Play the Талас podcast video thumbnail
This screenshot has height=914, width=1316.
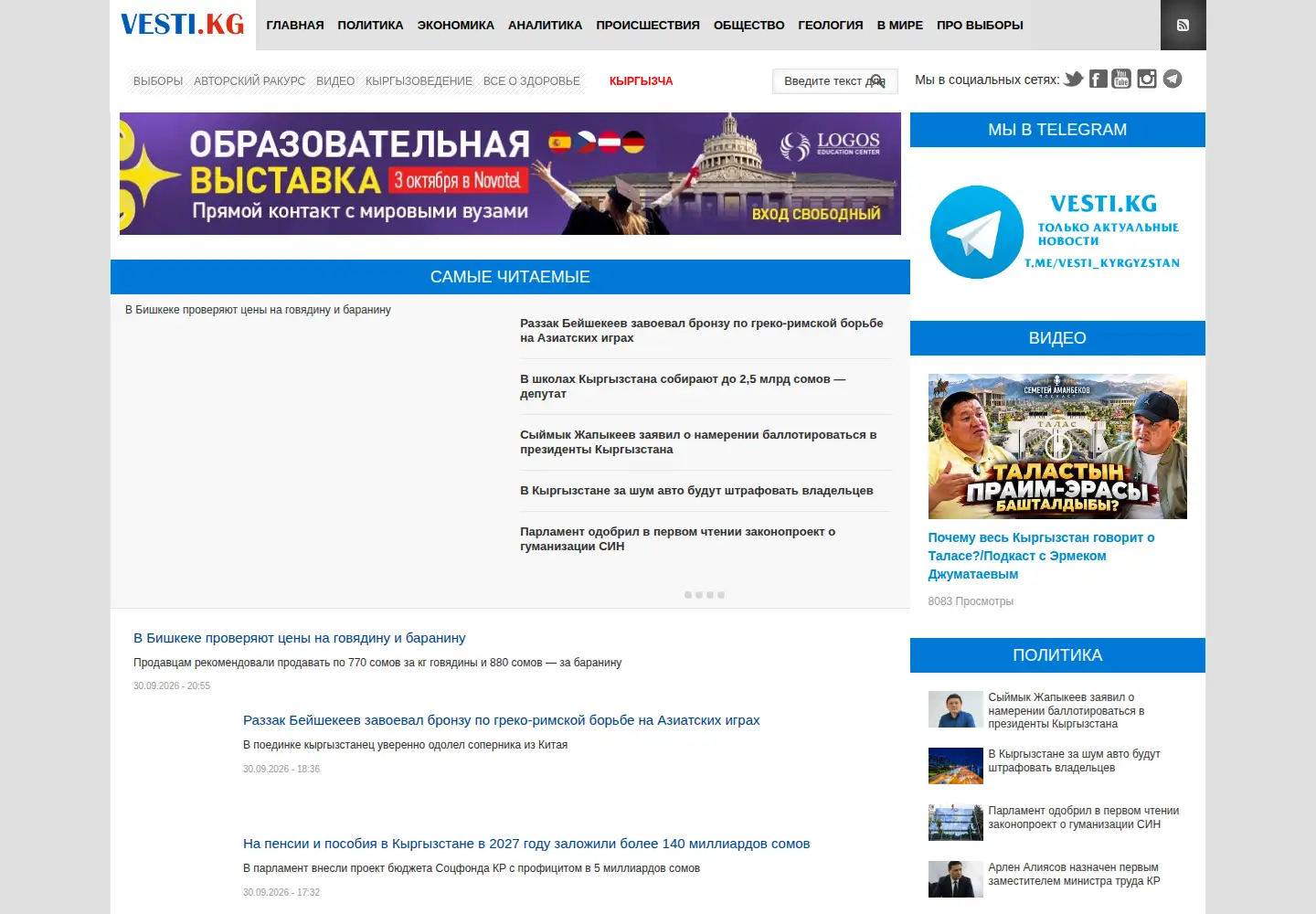tap(1057, 446)
